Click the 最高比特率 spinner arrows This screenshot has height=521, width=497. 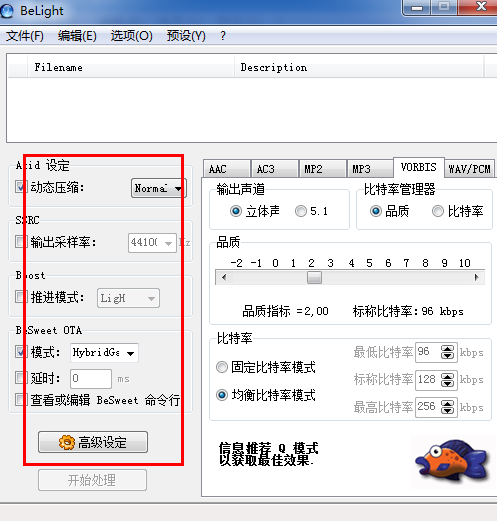[x=447, y=407]
